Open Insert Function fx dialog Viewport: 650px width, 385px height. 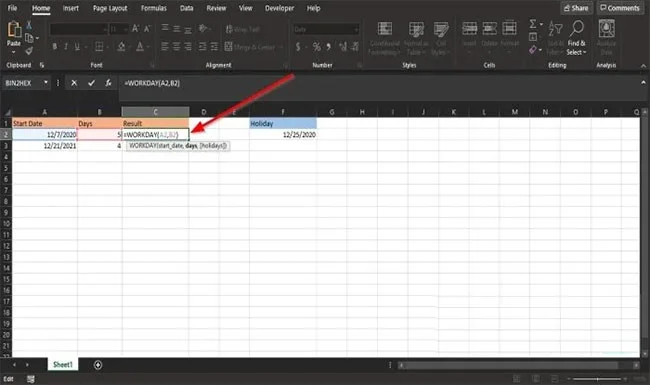(x=108, y=83)
